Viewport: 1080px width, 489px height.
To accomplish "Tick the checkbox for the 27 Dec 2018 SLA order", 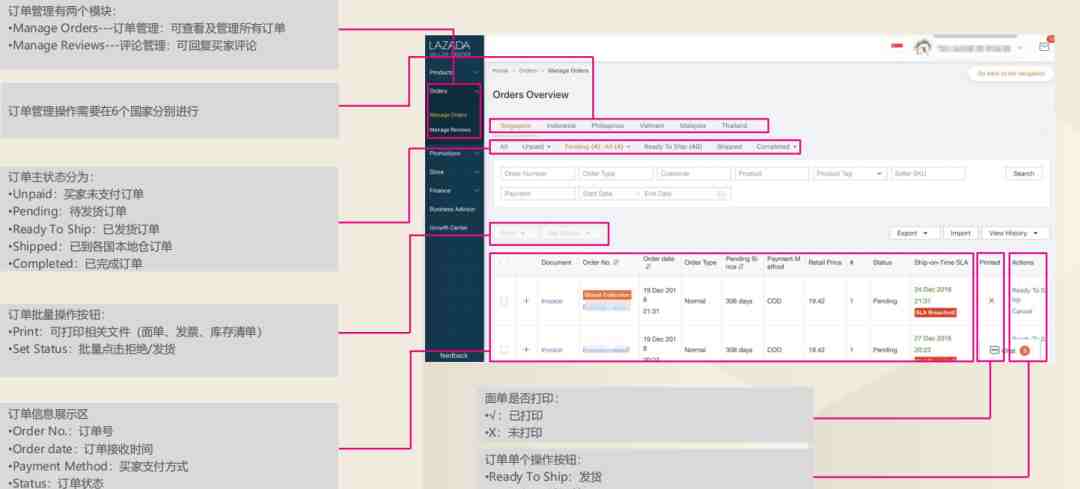I will [x=504, y=350].
